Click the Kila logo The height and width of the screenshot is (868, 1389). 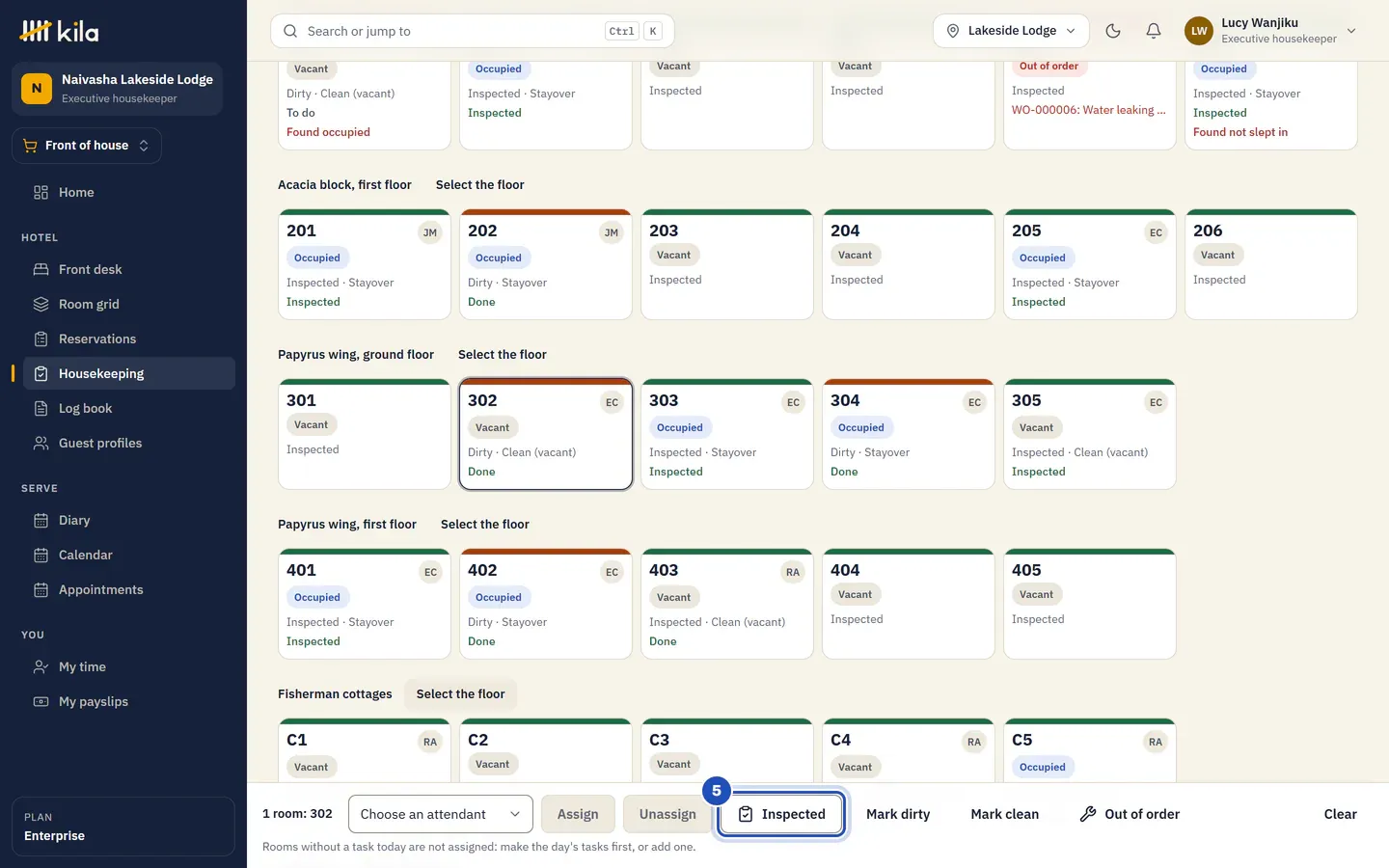(x=59, y=32)
